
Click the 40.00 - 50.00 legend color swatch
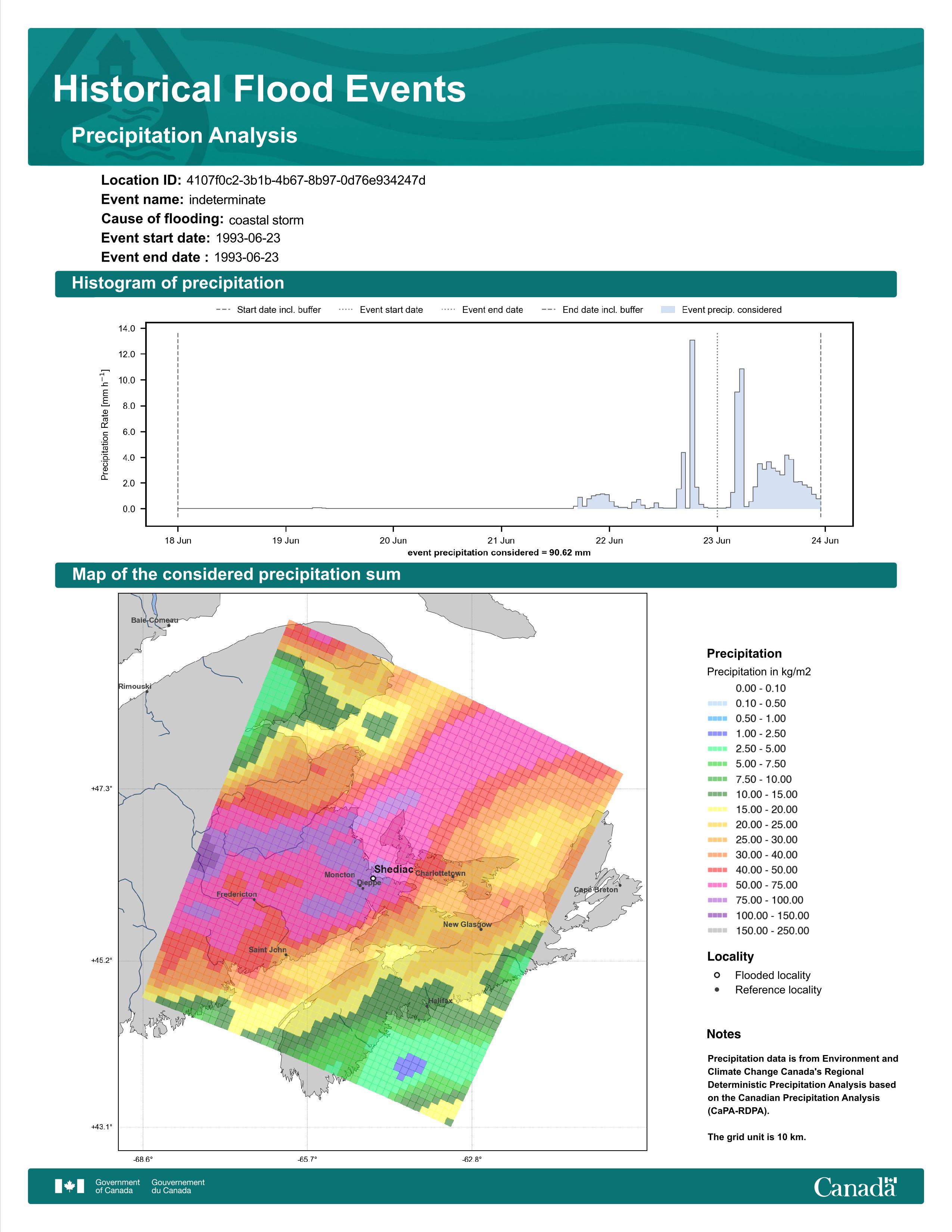pos(717,870)
